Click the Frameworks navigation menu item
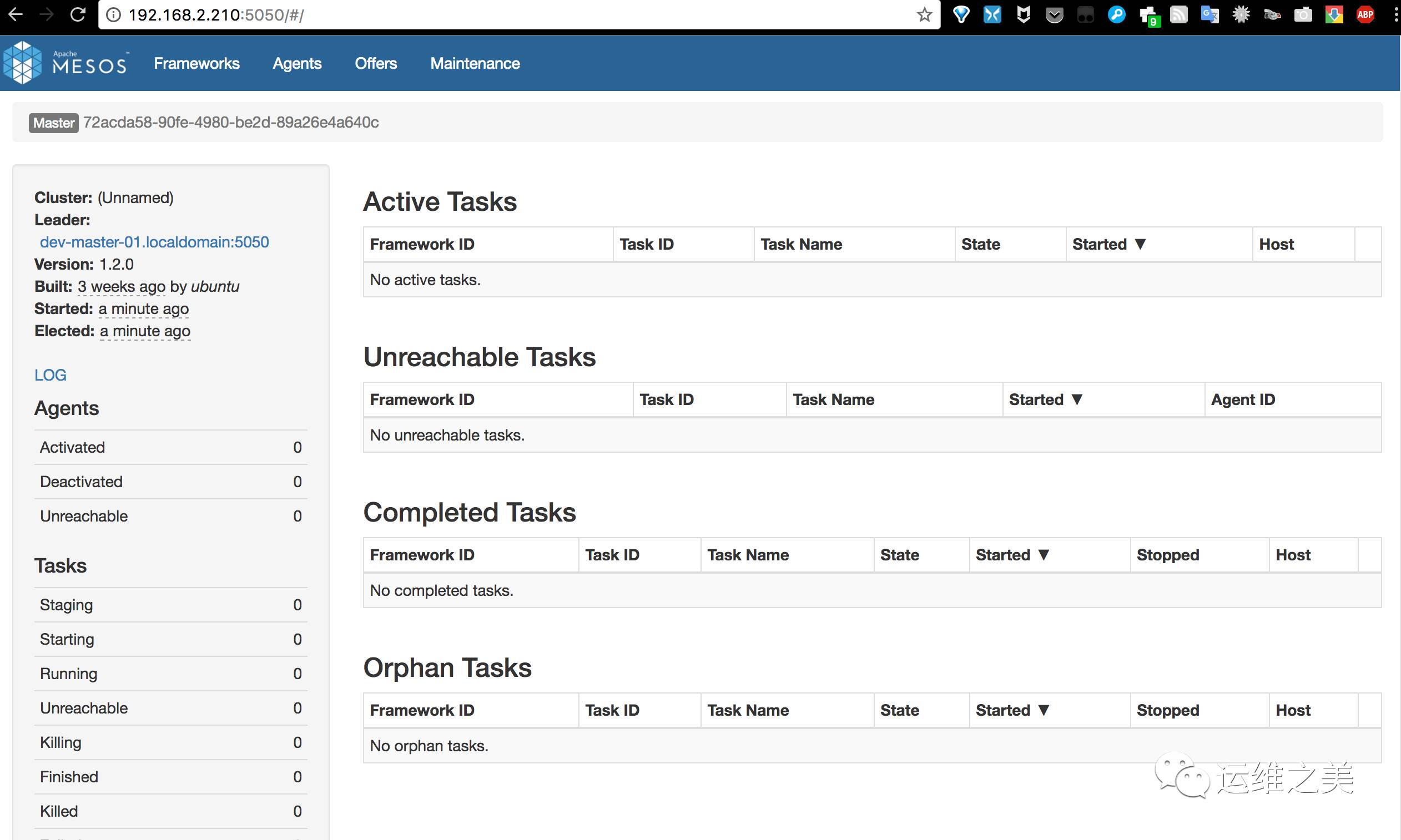1401x840 pixels. point(196,63)
